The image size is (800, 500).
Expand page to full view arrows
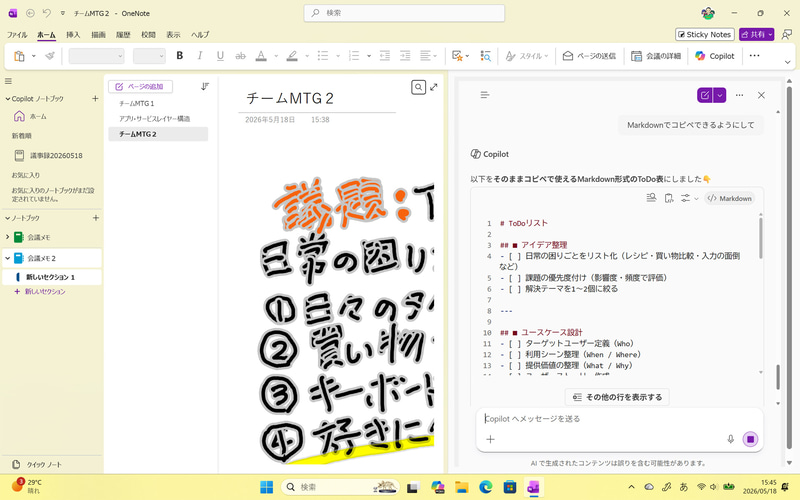click(x=434, y=87)
